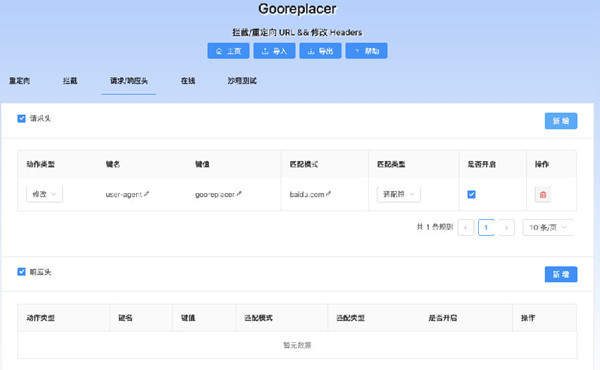Image resolution: width=600 pixels, height=370 pixels.
Task: Open the 帮助 help button
Action: [x=366, y=51]
